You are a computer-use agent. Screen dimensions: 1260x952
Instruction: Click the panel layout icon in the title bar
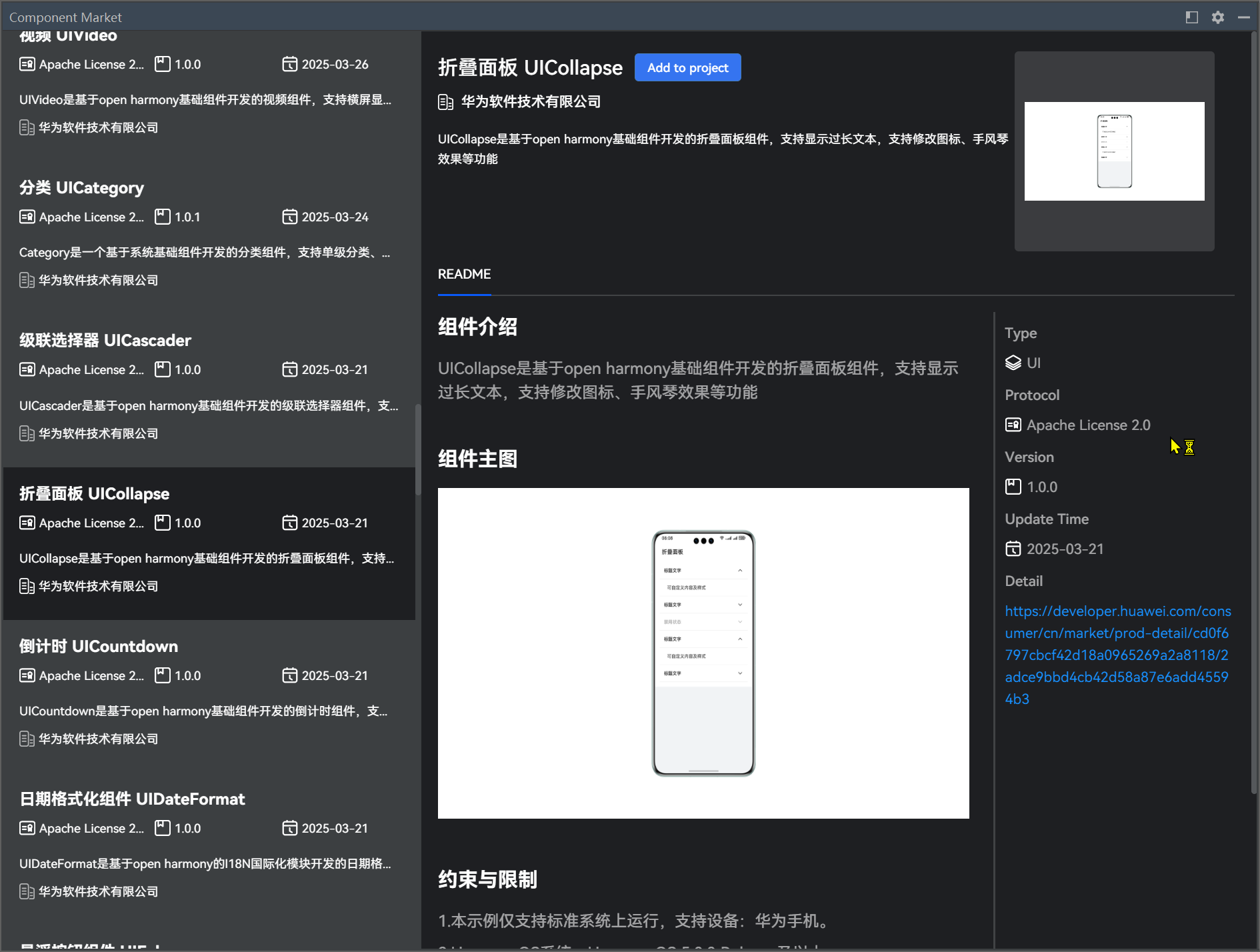coord(1192,17)
